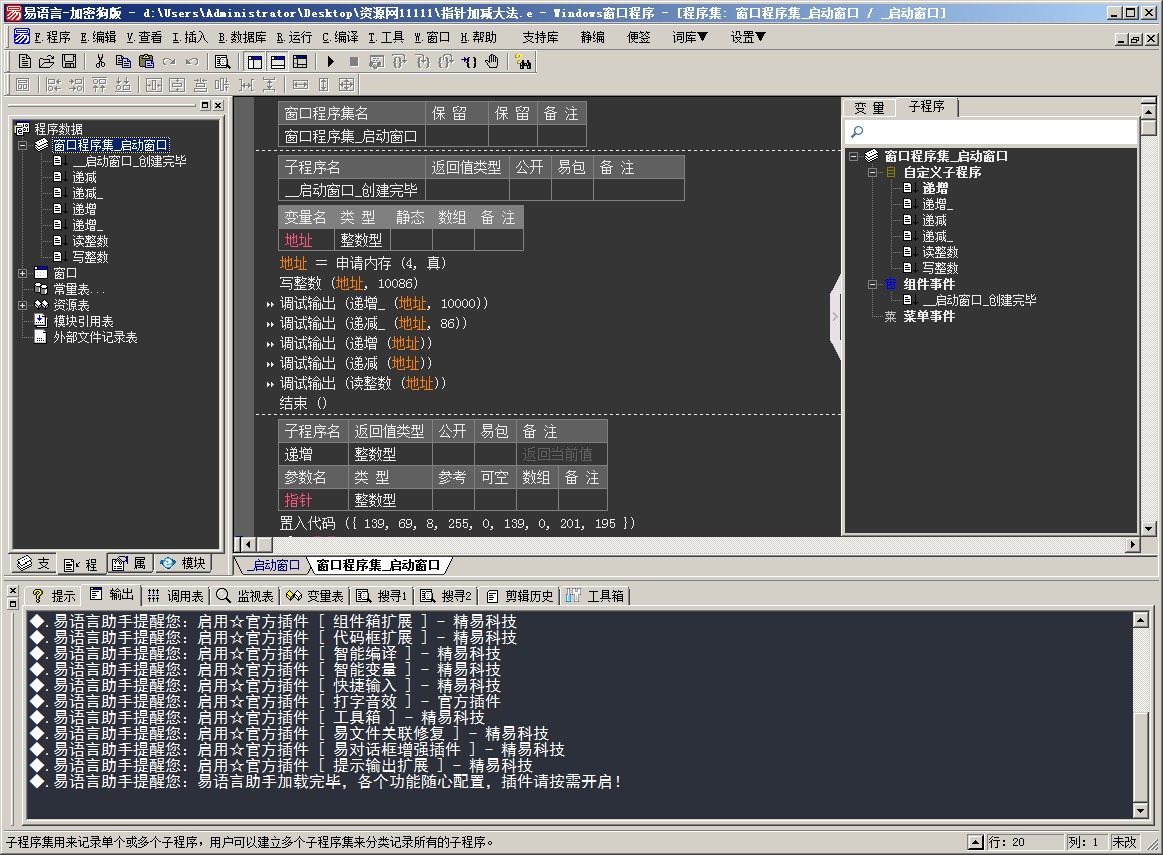Paste from clipboard using the paste icon
The height and width of the screenshot is (855, 1163).
pyautogui.click(x=146, y=62)
